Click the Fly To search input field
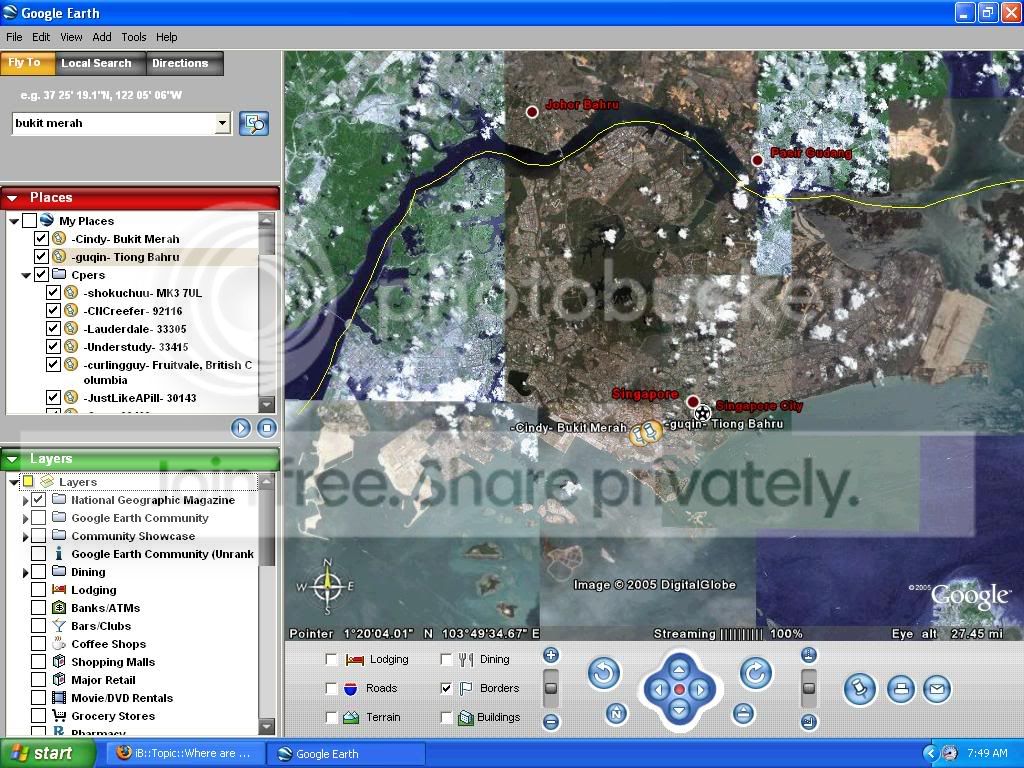 click(x=114, y=123)
